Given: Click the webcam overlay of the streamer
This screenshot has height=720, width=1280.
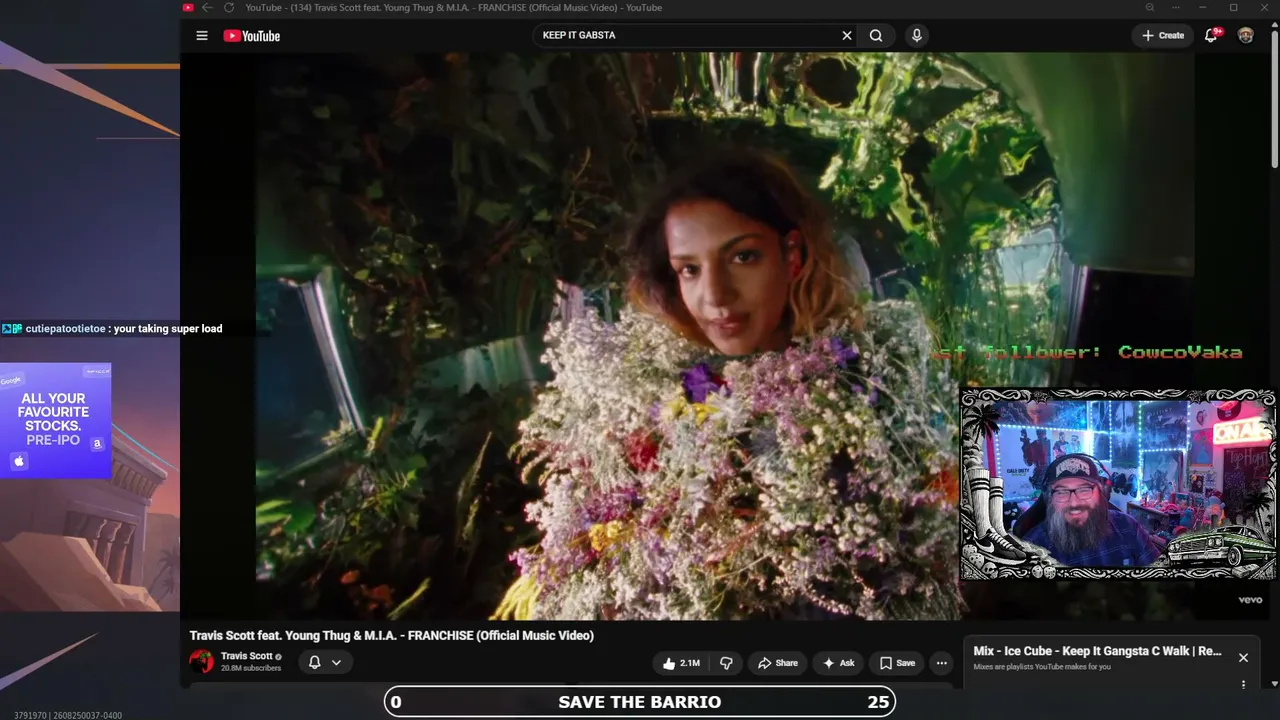Looking at the screenshot, I should tap(1118, 485).
